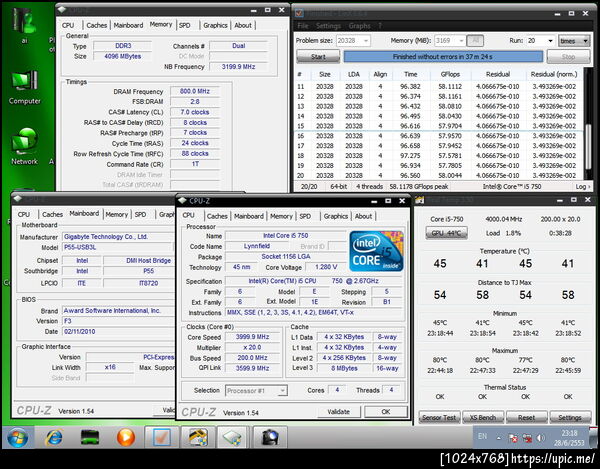600x469 pixels.
Task: Open the File menu in LinX
Action: (303, 26)
